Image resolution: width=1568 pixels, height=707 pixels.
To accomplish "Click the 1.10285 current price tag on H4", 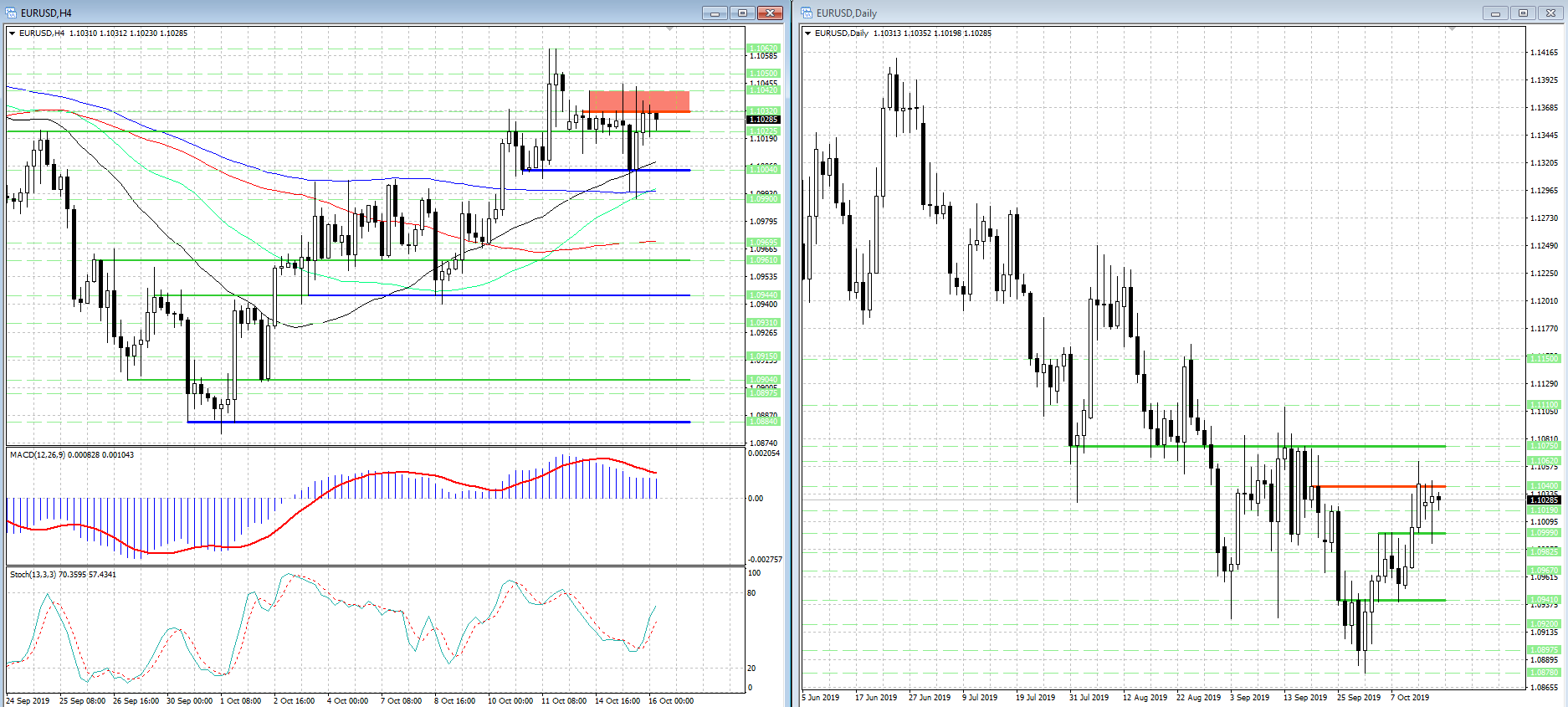I will (763, 120).
